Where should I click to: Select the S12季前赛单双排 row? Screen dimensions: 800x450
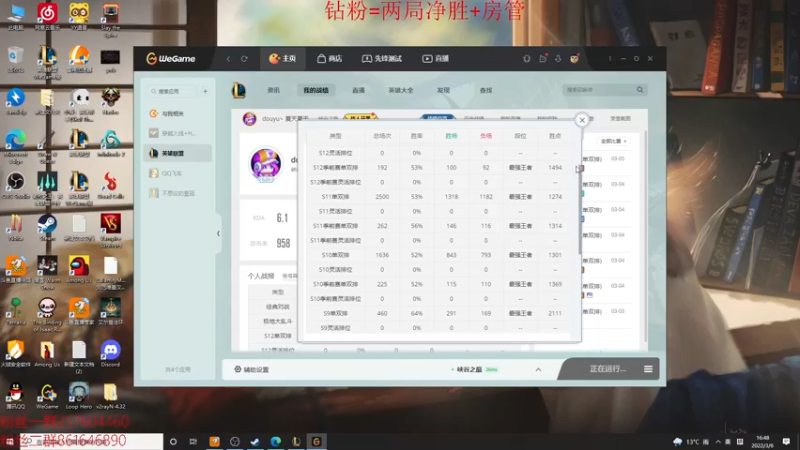click(439, 167)
